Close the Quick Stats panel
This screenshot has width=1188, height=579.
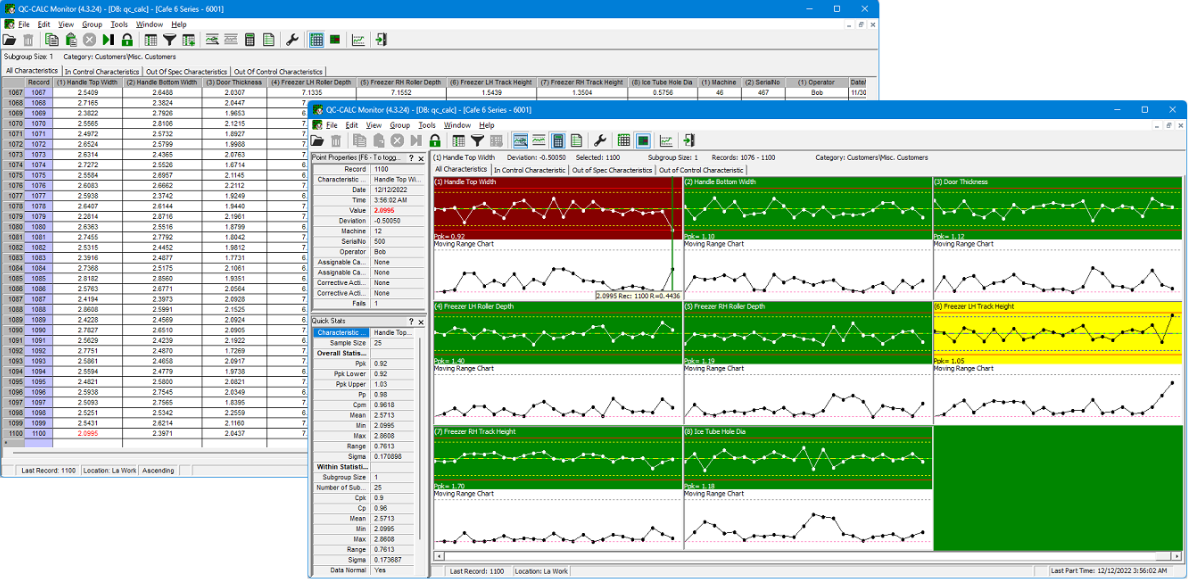pyautogui.click(x=421, y=322)
